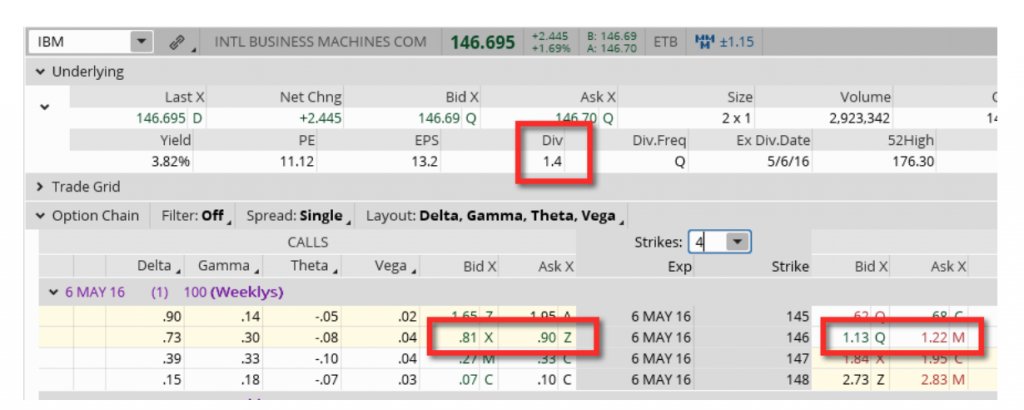Click the link chain icon beside symbol
The width and height of the screenshot is (1024, 410).
click(176, 42)
